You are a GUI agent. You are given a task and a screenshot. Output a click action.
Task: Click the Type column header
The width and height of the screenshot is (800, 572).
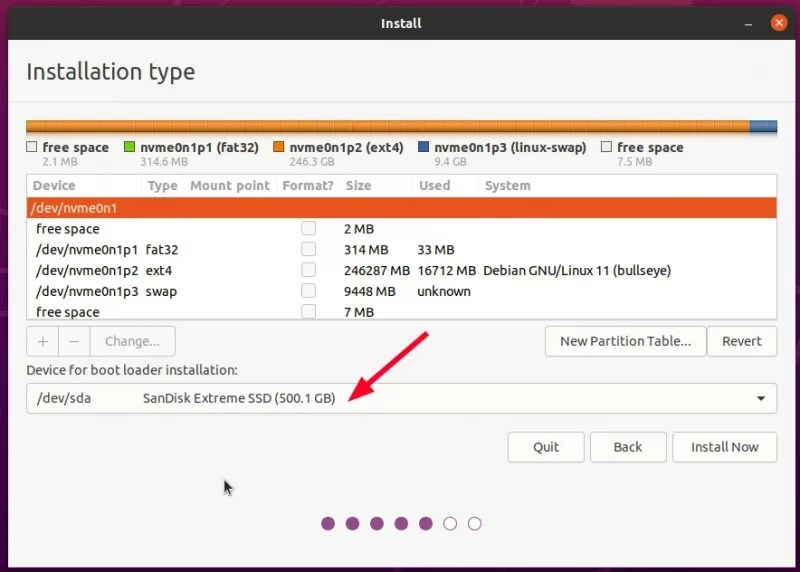tap(162, 186)
